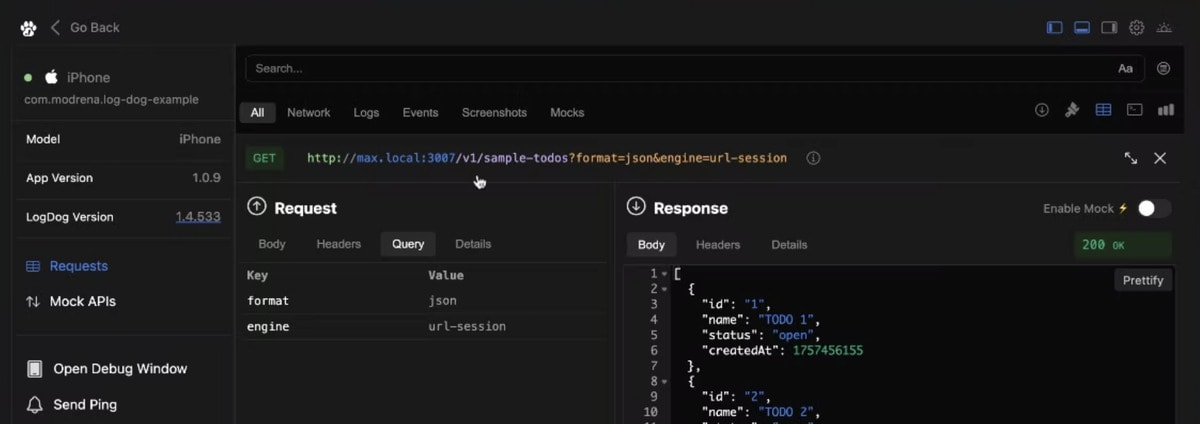Select the All filter tab
Screen dimensions: 1200x424
pos(257,112)
